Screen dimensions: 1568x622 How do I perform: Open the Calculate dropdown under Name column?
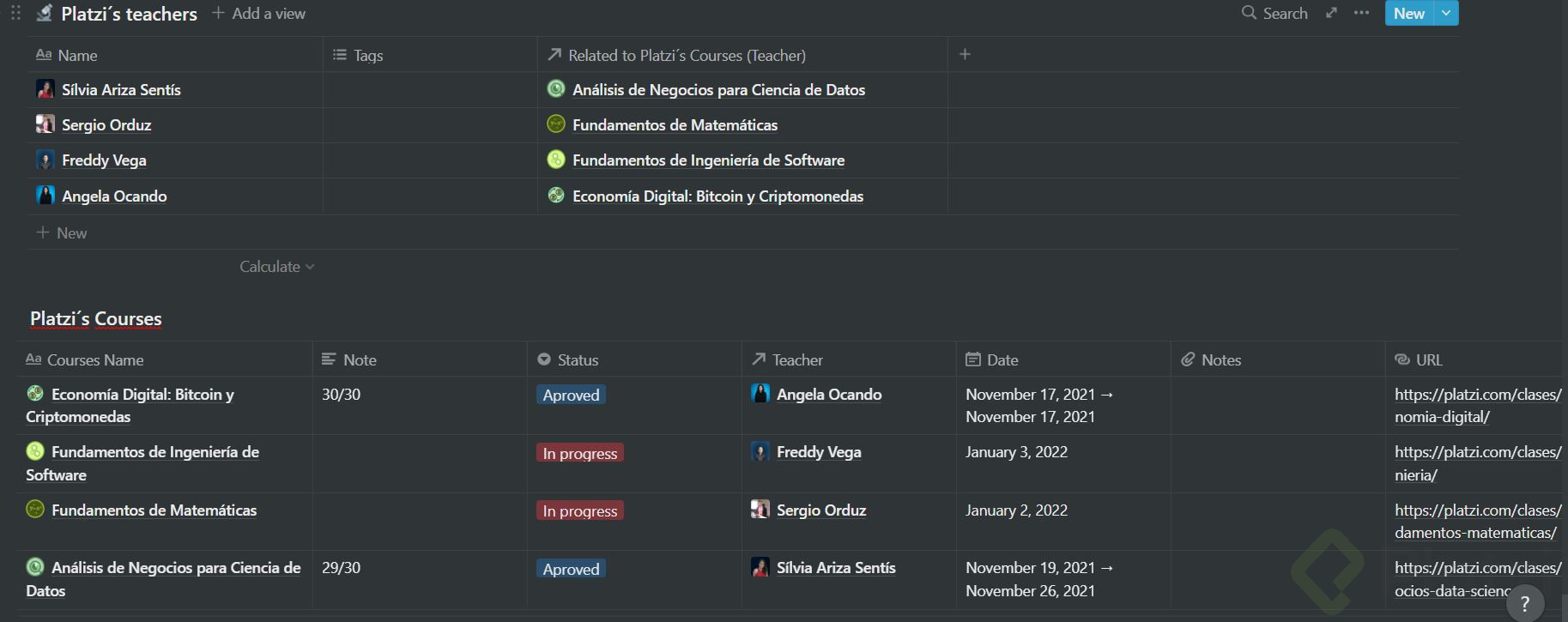coord(276,267)
